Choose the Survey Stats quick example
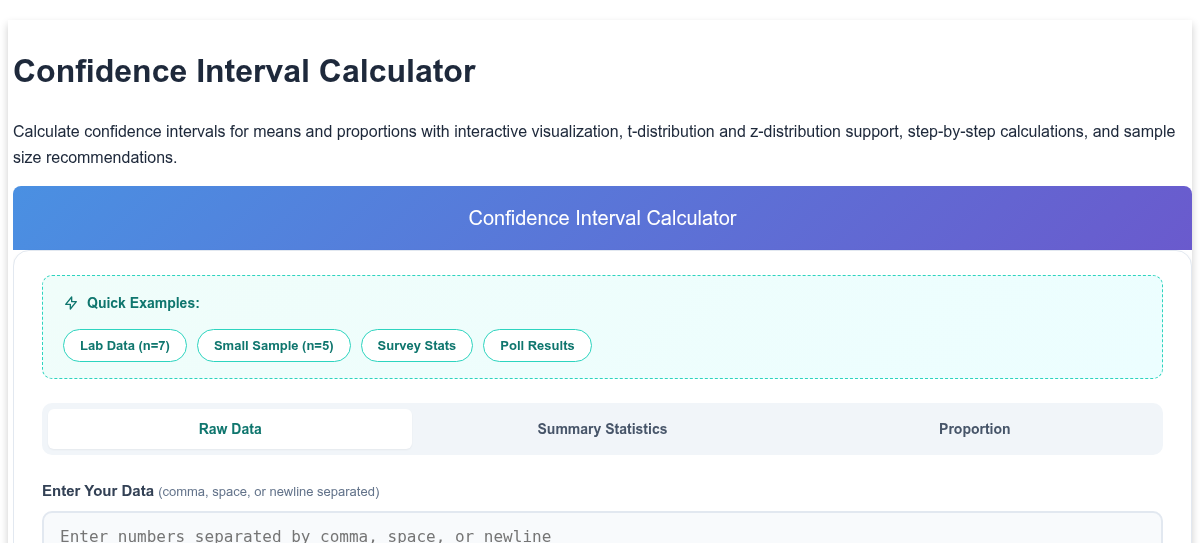This screenshot has height=543, width=1200. tap(416, 346)
